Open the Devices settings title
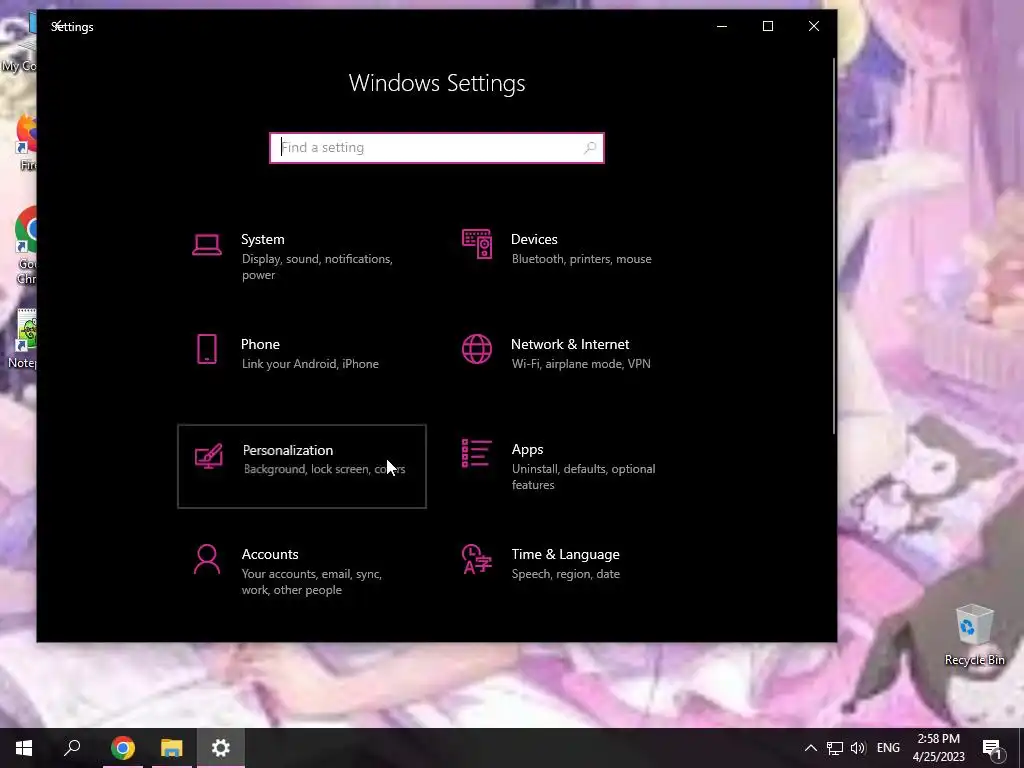This screenshot has width=1024, height=768. 534,239
